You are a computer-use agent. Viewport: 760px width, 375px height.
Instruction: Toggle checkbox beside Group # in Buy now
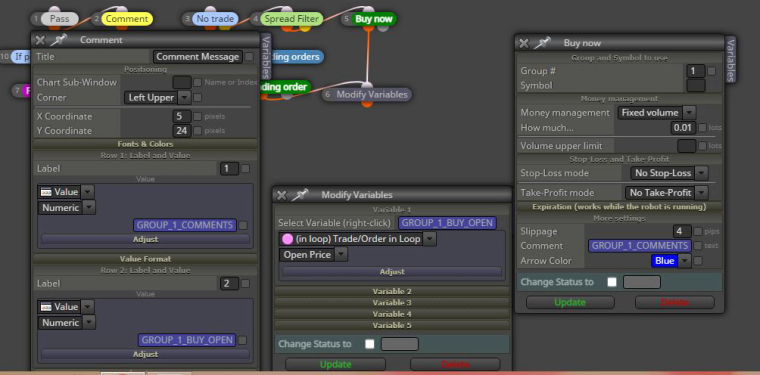tap(711, 71)
